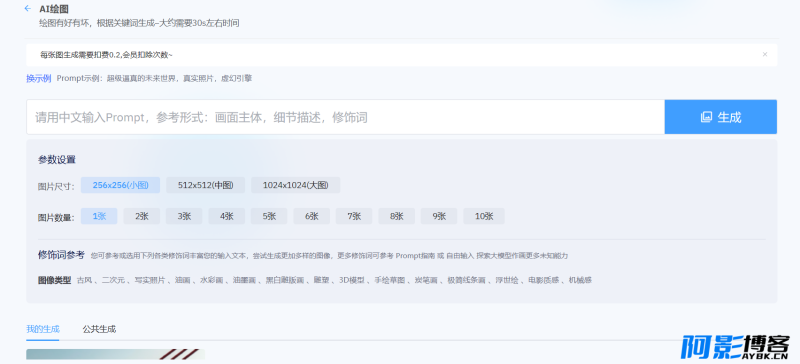Click the back arrow next to AI绘图
The height and width of the screenshot is (364, 800).
point(28,8)
